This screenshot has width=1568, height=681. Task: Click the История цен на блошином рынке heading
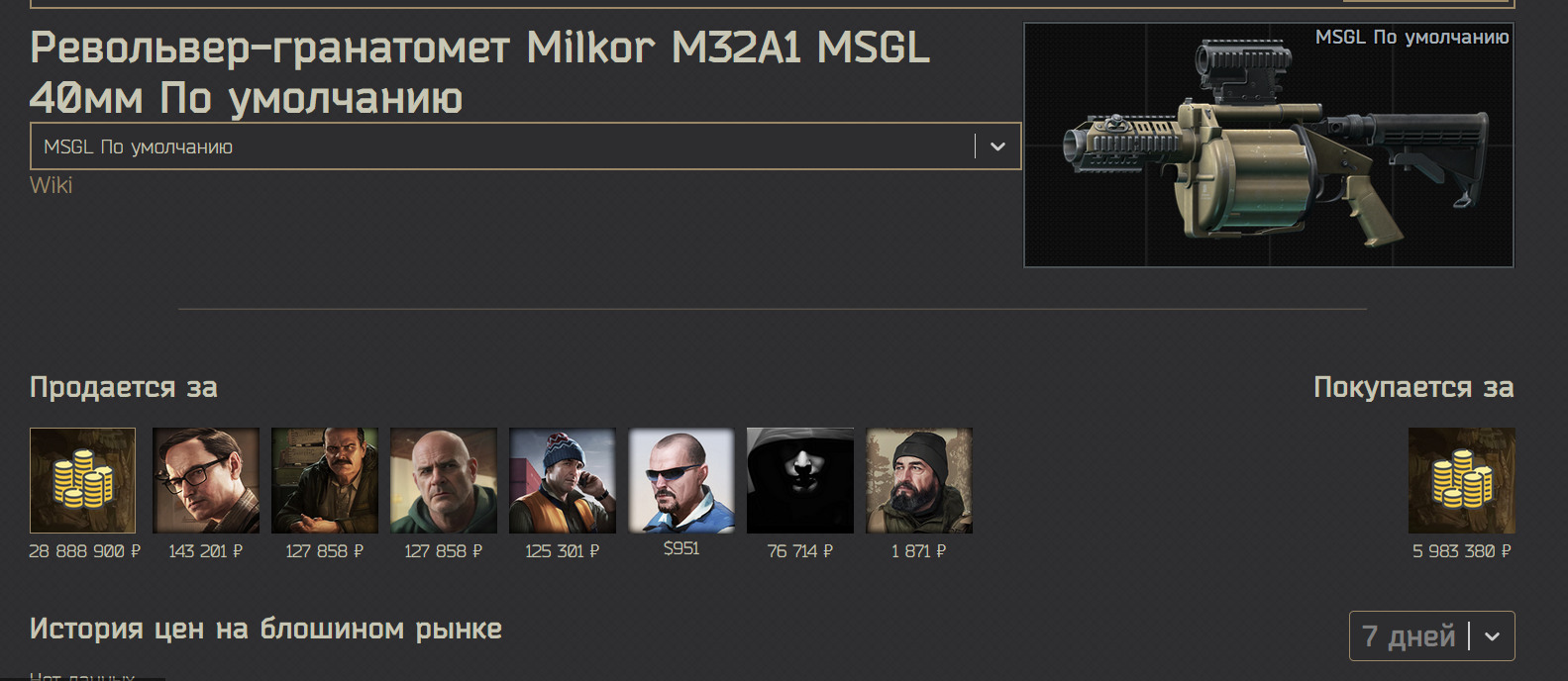(x=265, y=629)
